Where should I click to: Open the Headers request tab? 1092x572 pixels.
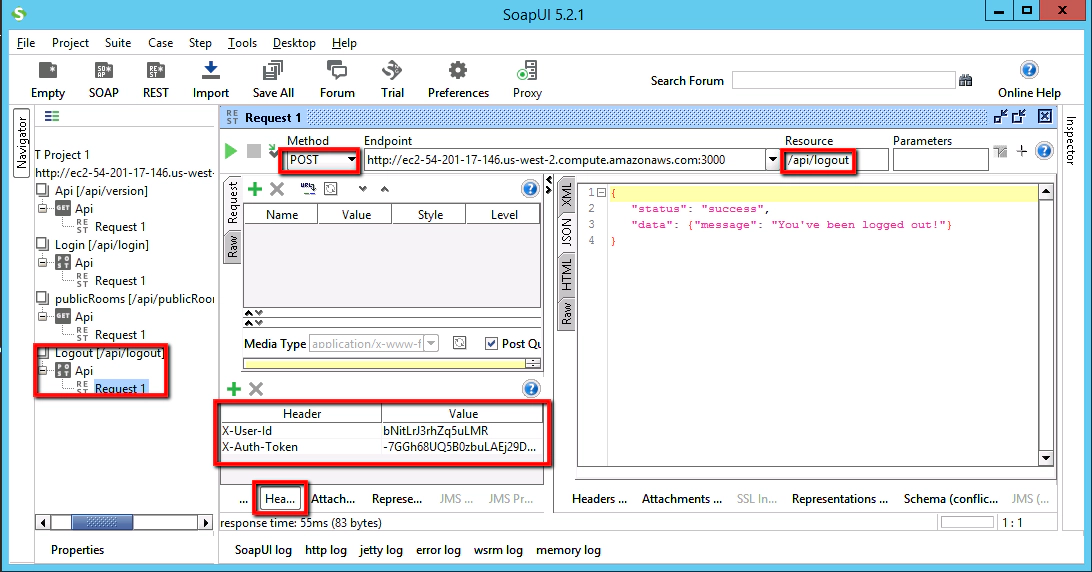tap(280, 498)
